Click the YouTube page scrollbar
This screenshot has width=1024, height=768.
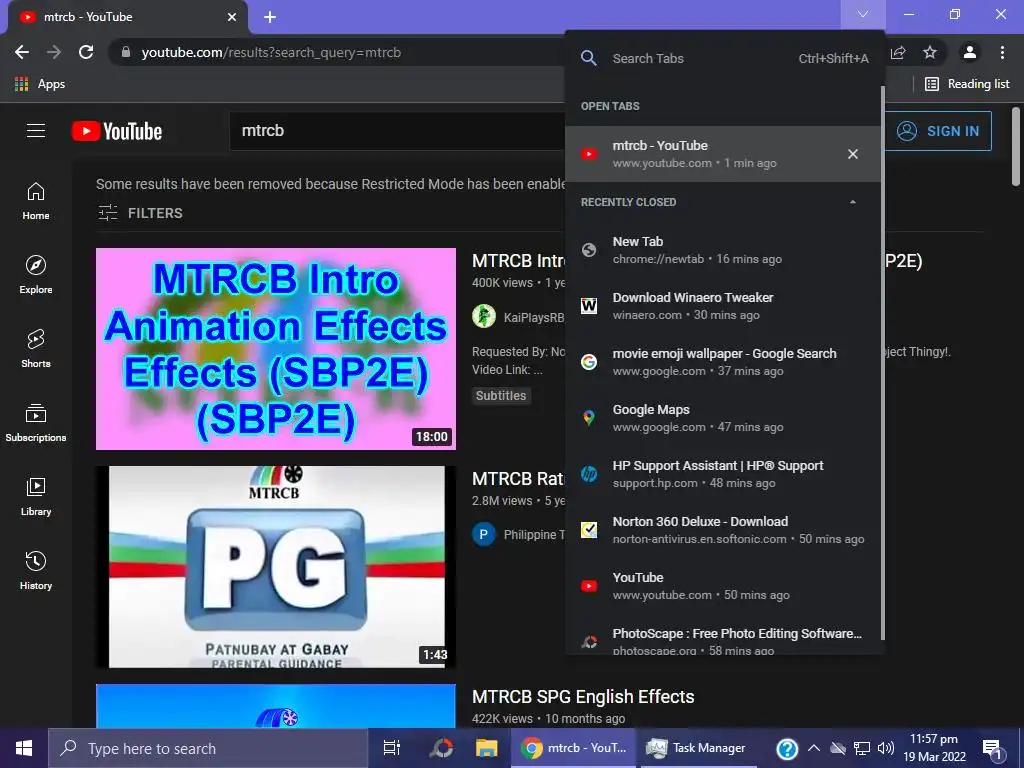click(1016, 146)
